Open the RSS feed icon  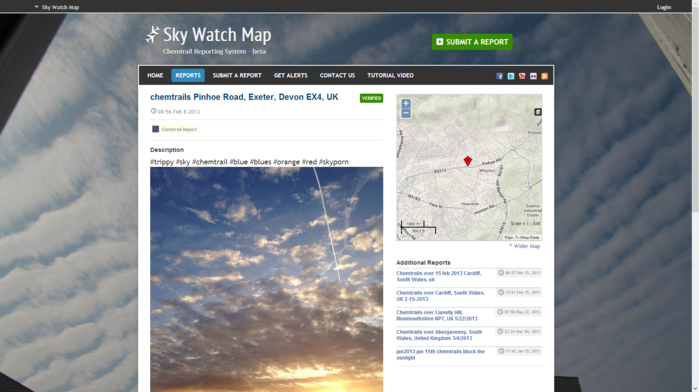pos(544,76)
